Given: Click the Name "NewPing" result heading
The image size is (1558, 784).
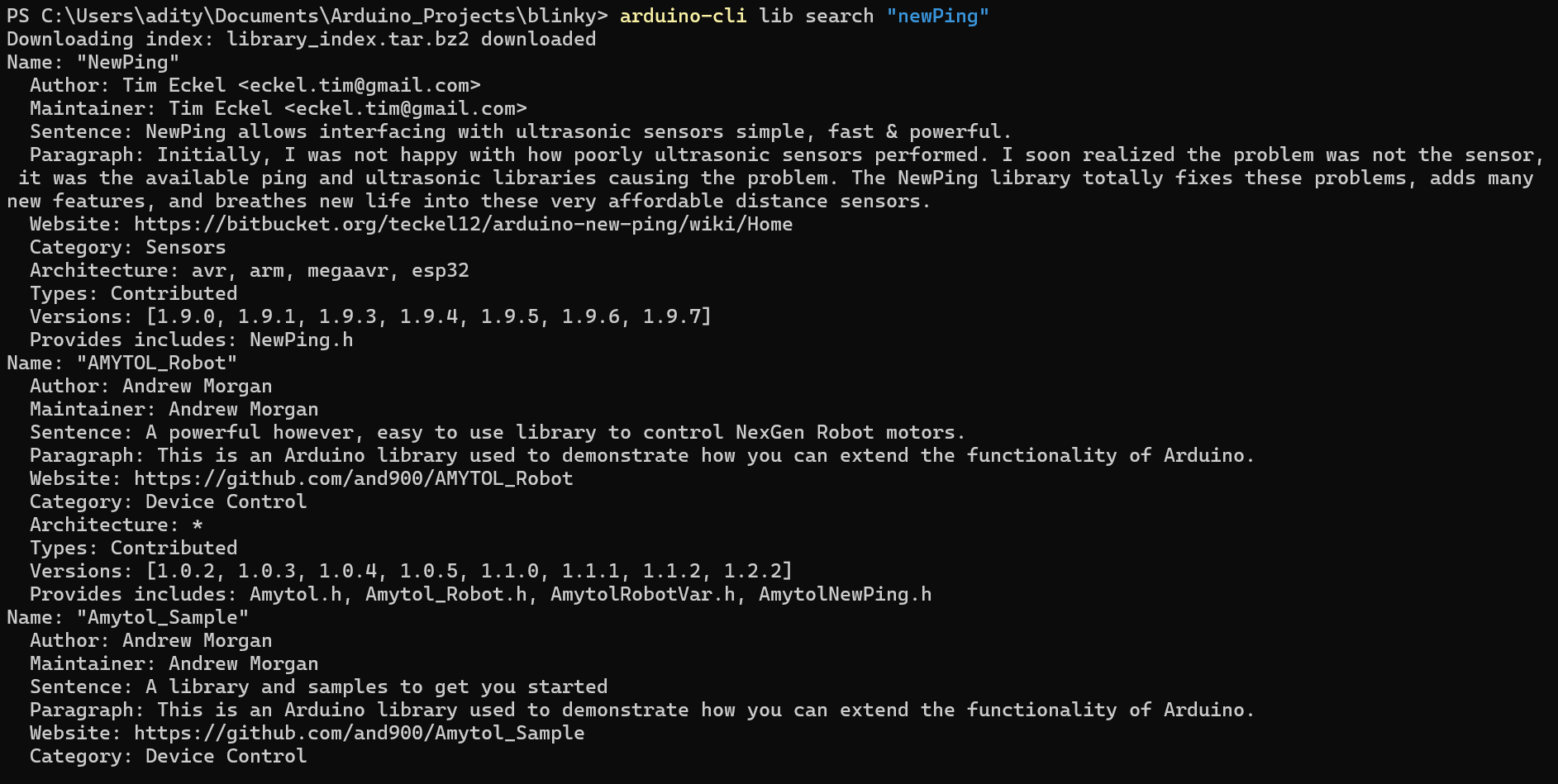Looking at the screenshot, I should pyautogui.click(x=93, y=63).
